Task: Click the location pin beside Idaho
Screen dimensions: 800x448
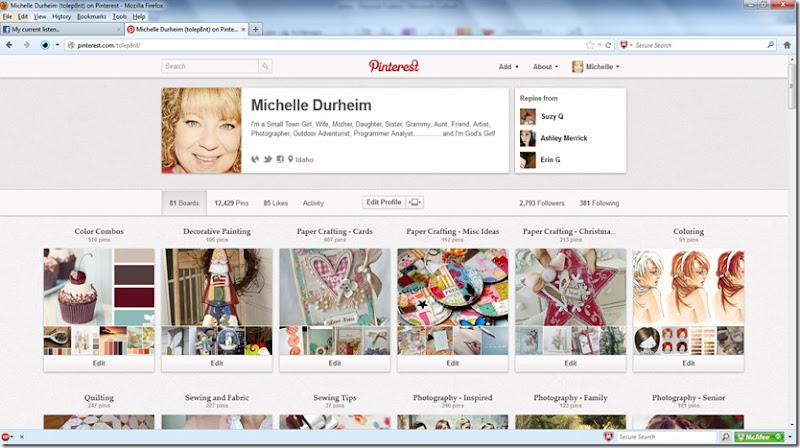Action: tap(290, 159)
